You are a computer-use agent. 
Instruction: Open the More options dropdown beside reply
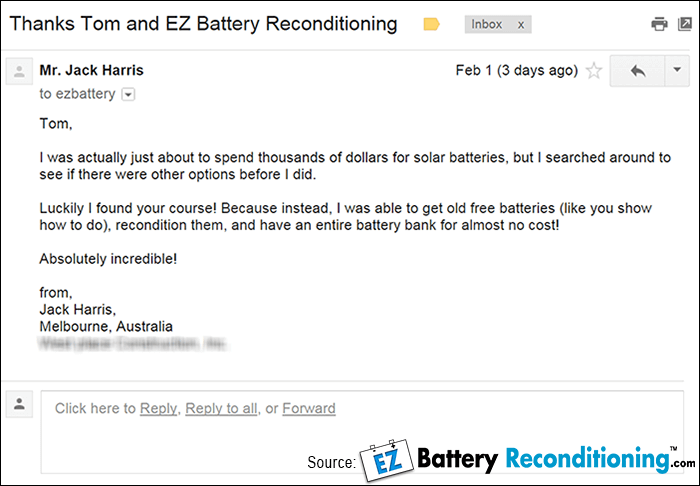[x=677, y=71]
